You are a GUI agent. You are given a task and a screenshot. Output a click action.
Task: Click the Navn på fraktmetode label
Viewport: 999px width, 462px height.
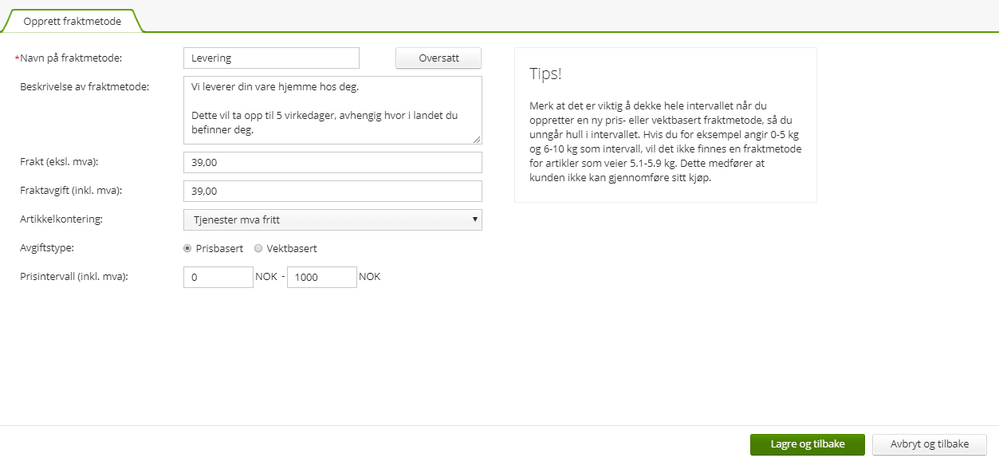point(82,59)
